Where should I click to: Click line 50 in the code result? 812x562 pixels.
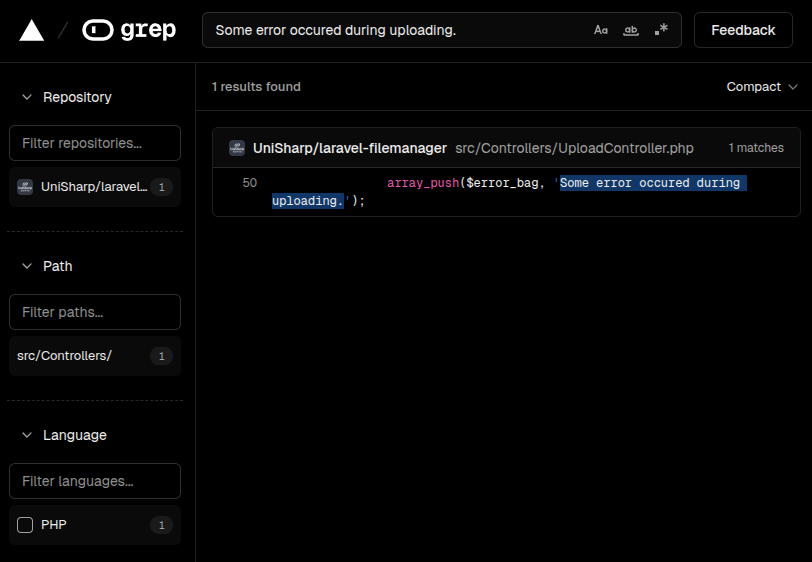coord(250,183)
